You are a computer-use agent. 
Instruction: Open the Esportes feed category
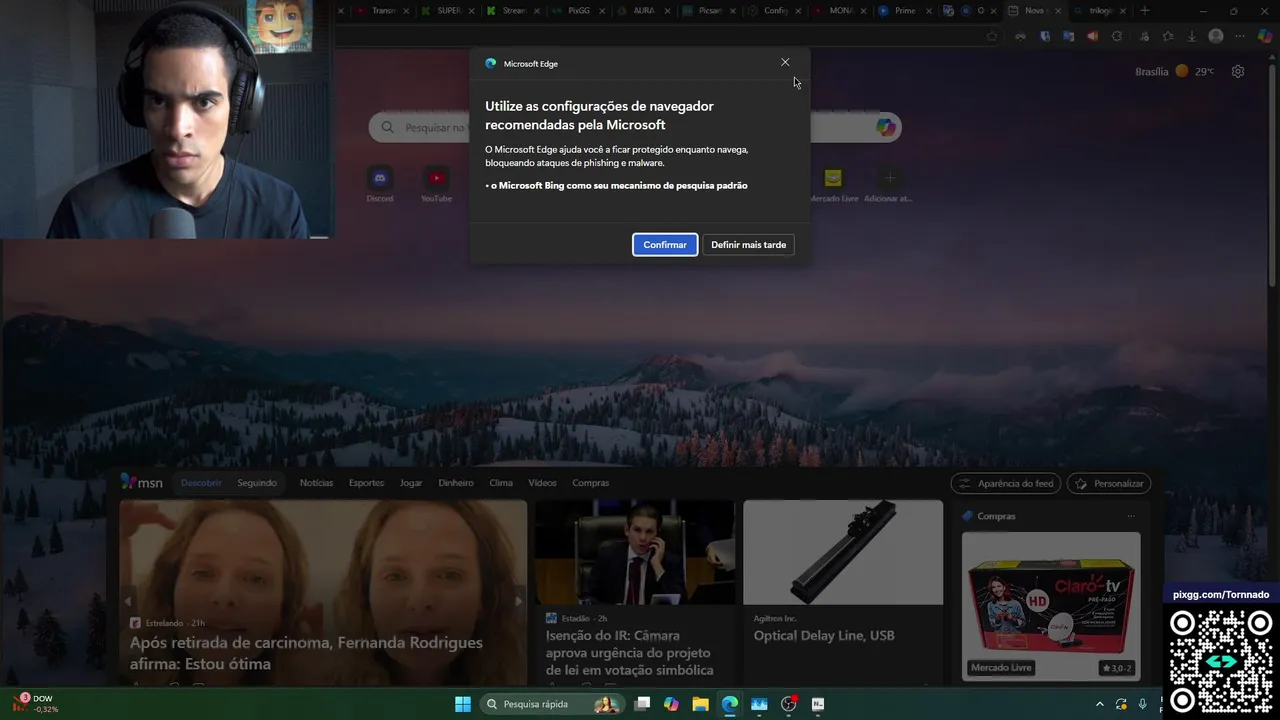[x=366, y=483]
